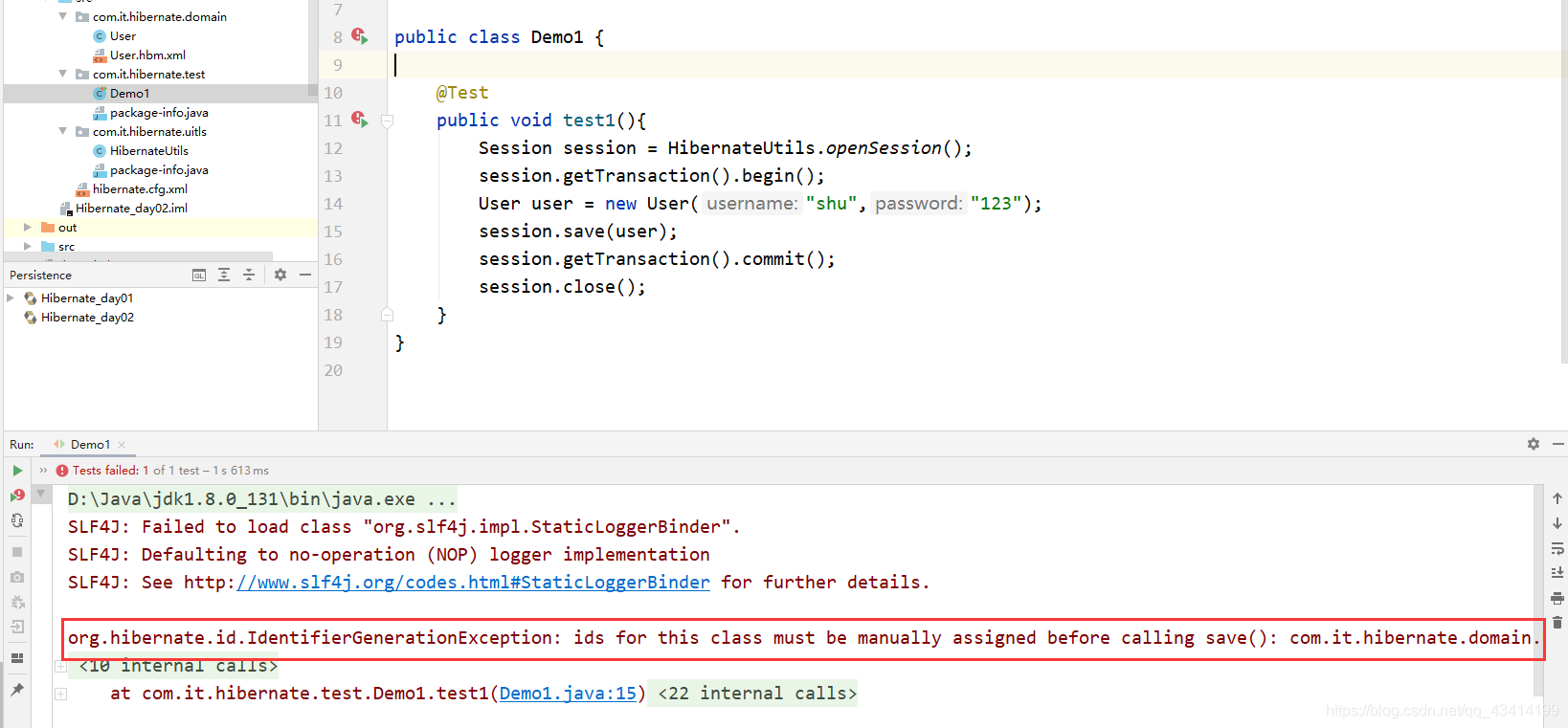The height and width of the screenshot is (728, 1568).
Task: Print the console output
Action: tap(1557, 598)
